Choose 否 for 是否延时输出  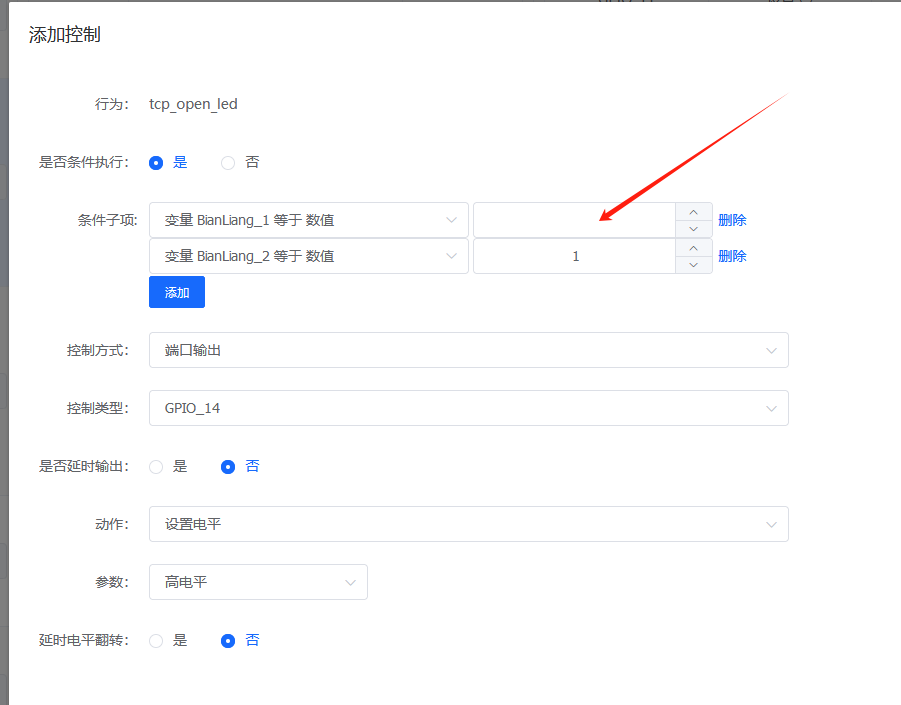click(x=228, y=466)
